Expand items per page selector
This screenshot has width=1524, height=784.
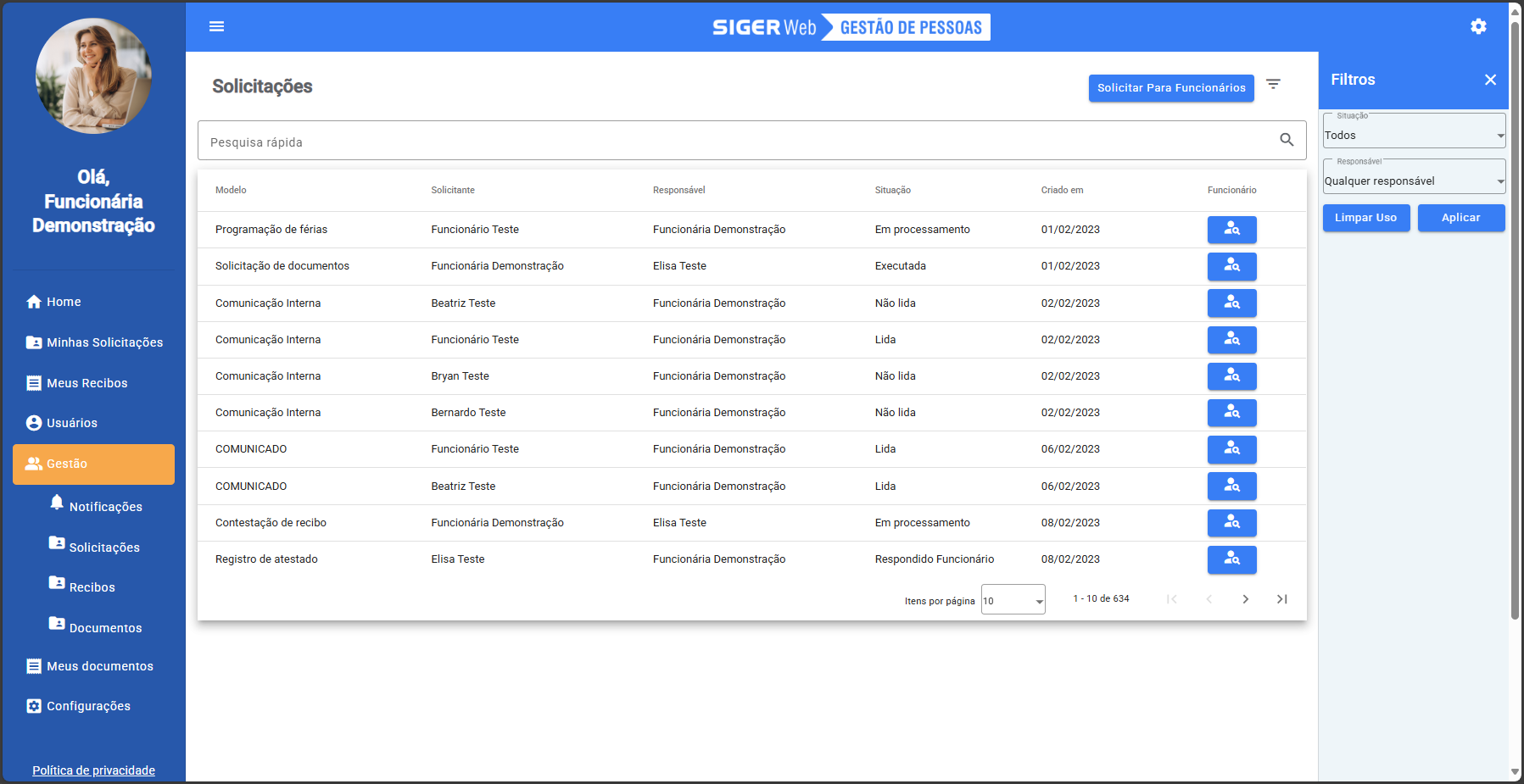point(1013,600)
